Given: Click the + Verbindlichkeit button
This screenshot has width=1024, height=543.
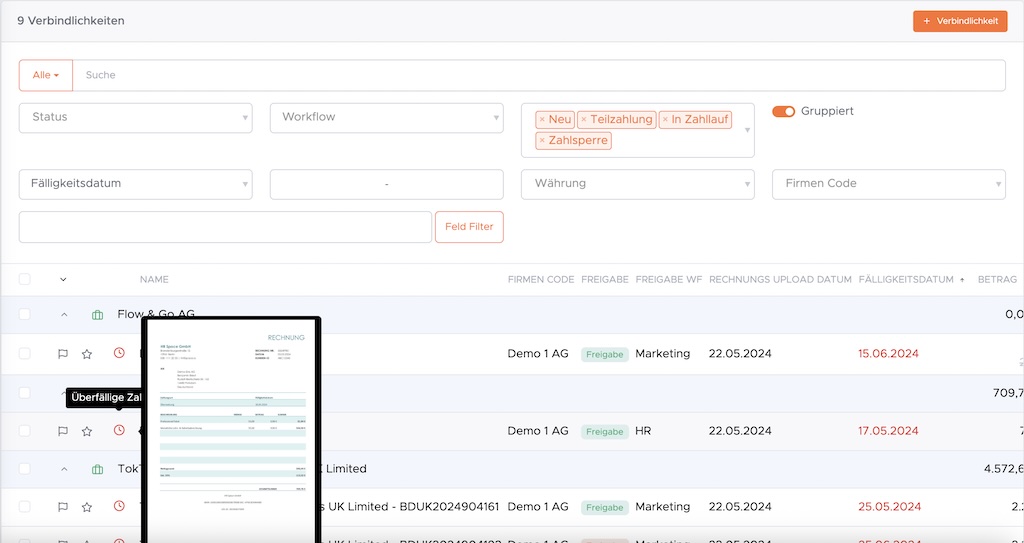Looking at the screenshot, I should (x=959, y=21).
